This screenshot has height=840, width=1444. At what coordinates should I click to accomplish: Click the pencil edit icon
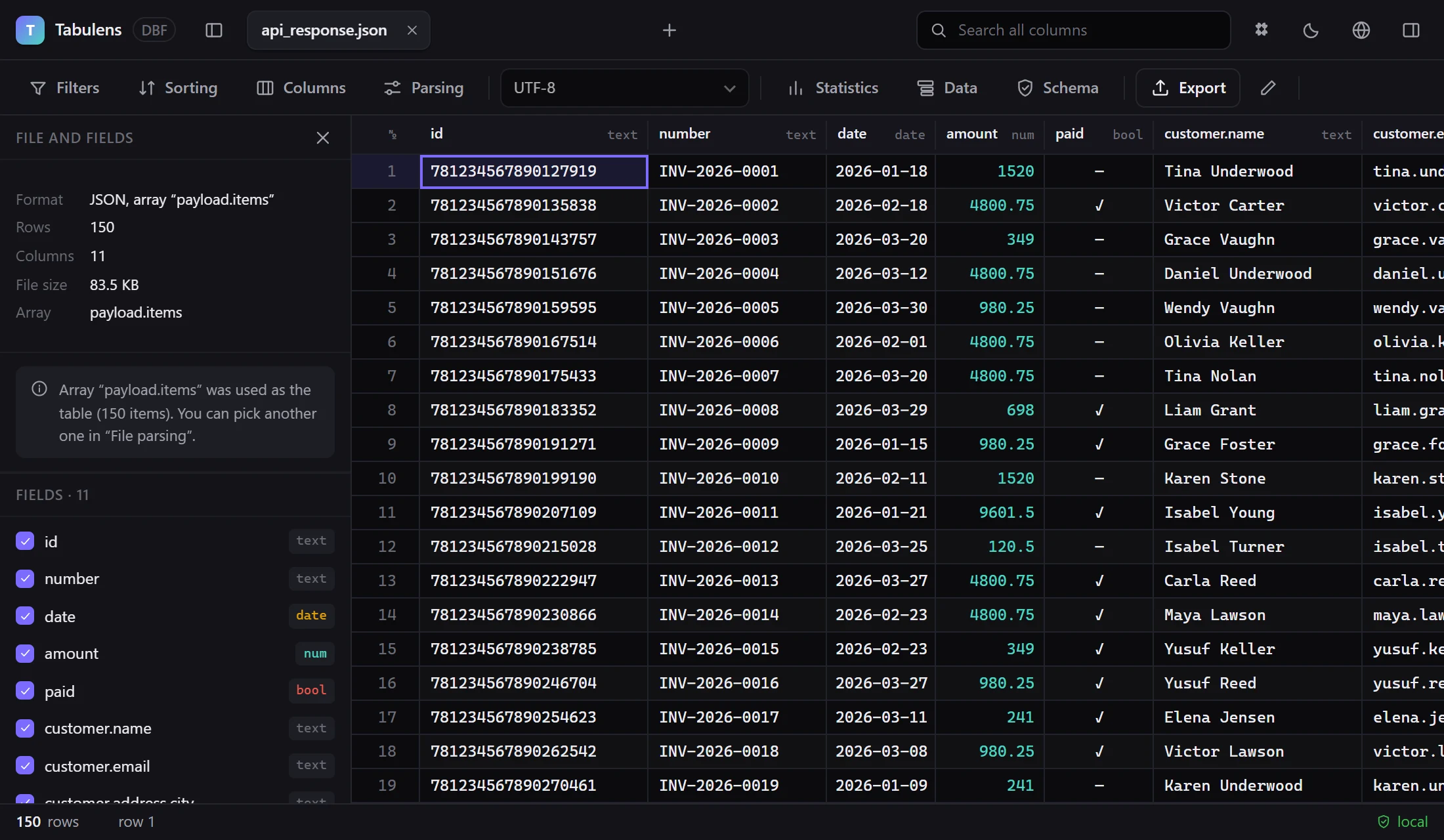click(x=1268, y=88)
